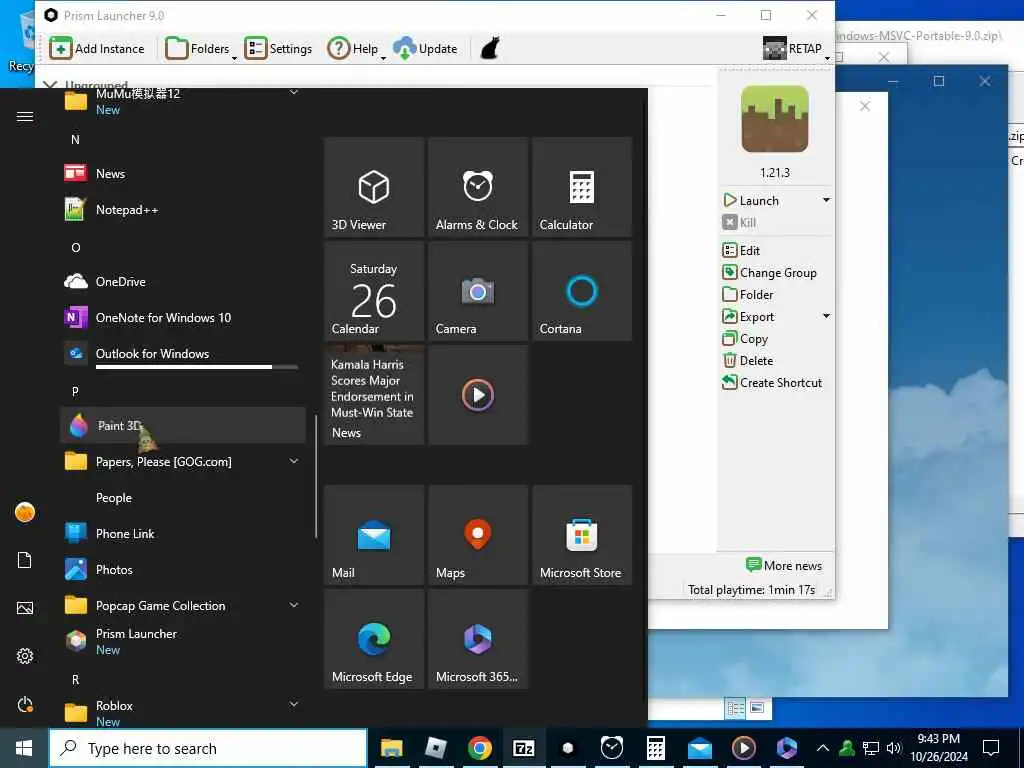
Task: Expand the MuMu folder chevron
Action: pyautogui.click(x=294, y=92)
